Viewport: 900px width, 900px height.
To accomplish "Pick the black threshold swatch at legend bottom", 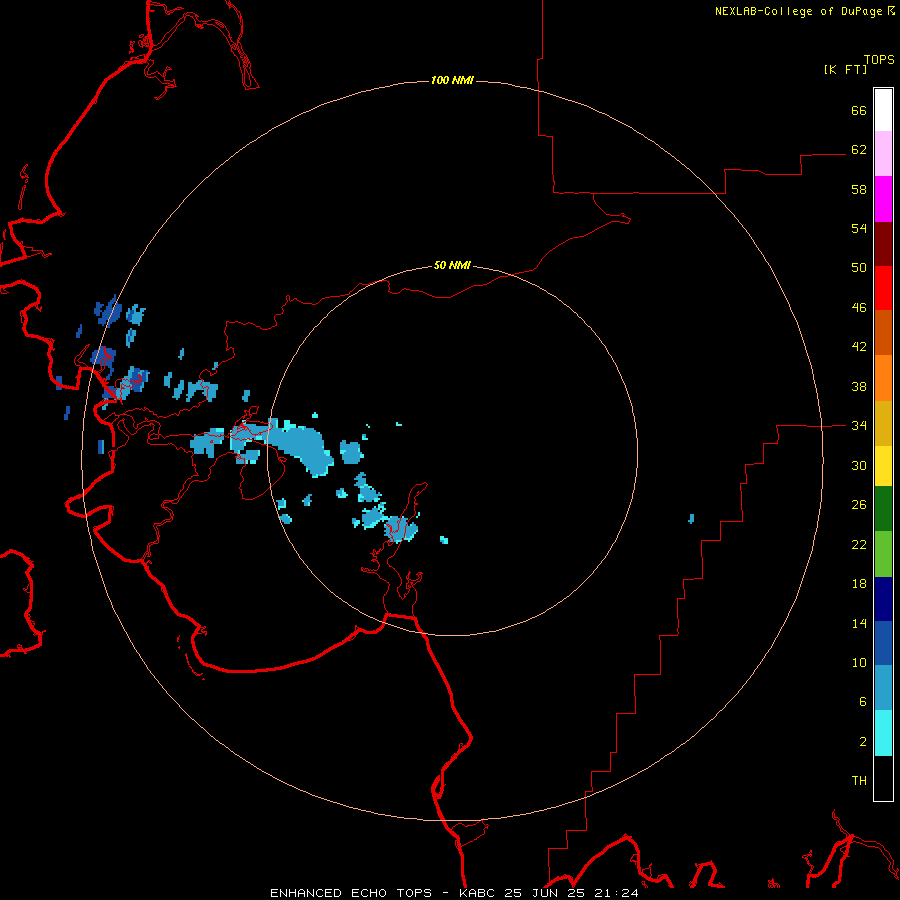I will 883,778.
